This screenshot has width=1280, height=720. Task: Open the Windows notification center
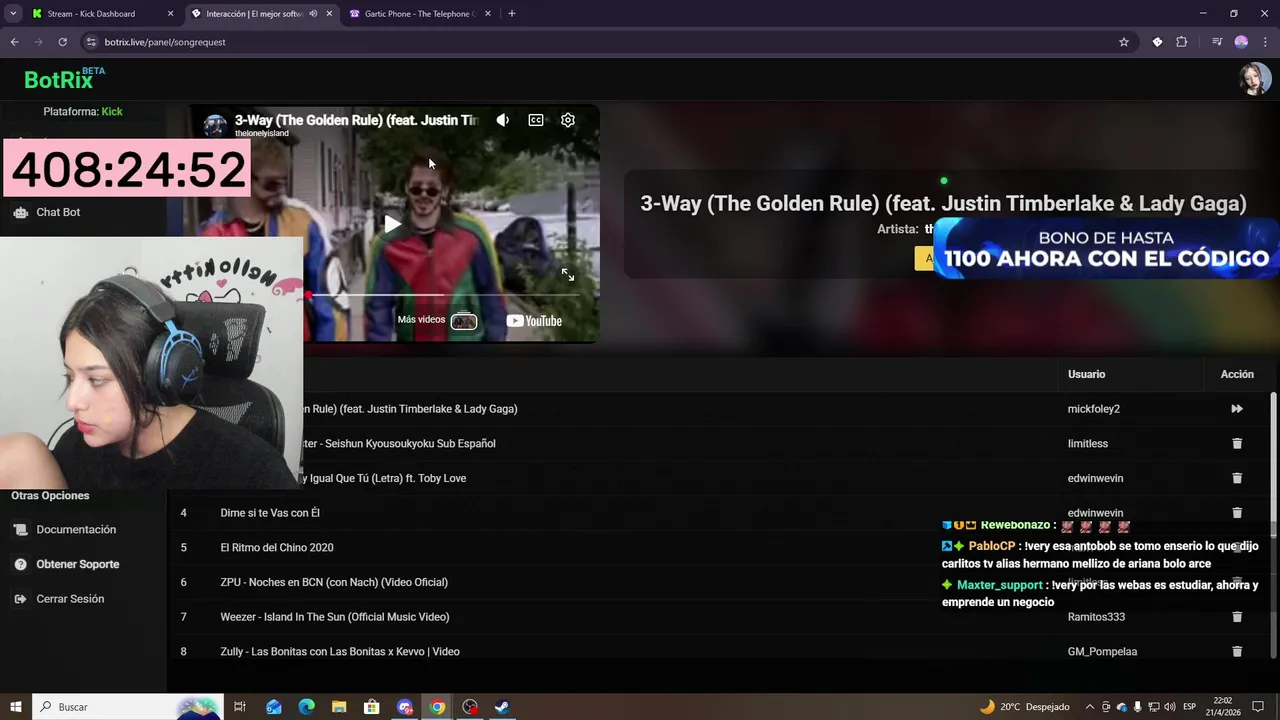[x=1258, y=707]
